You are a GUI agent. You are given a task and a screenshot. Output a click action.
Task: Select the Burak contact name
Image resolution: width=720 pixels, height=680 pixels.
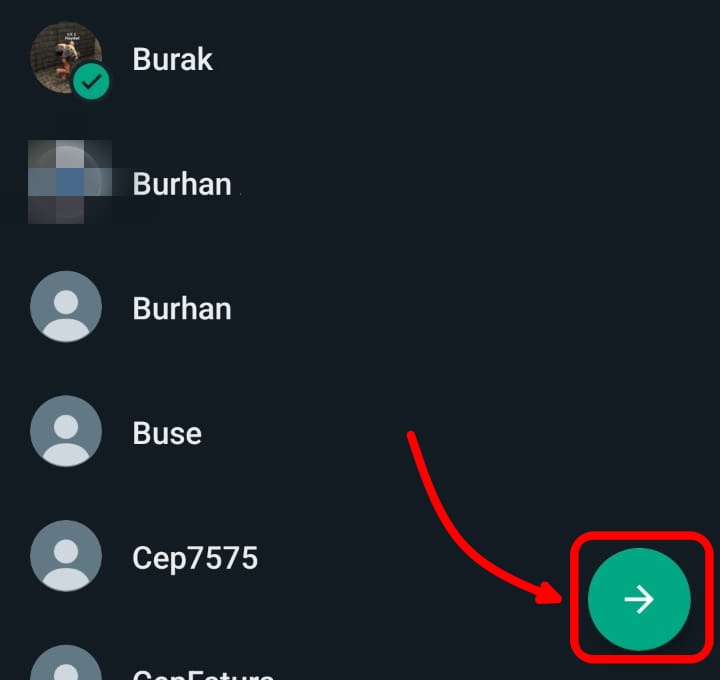click(x=173, y=59)
